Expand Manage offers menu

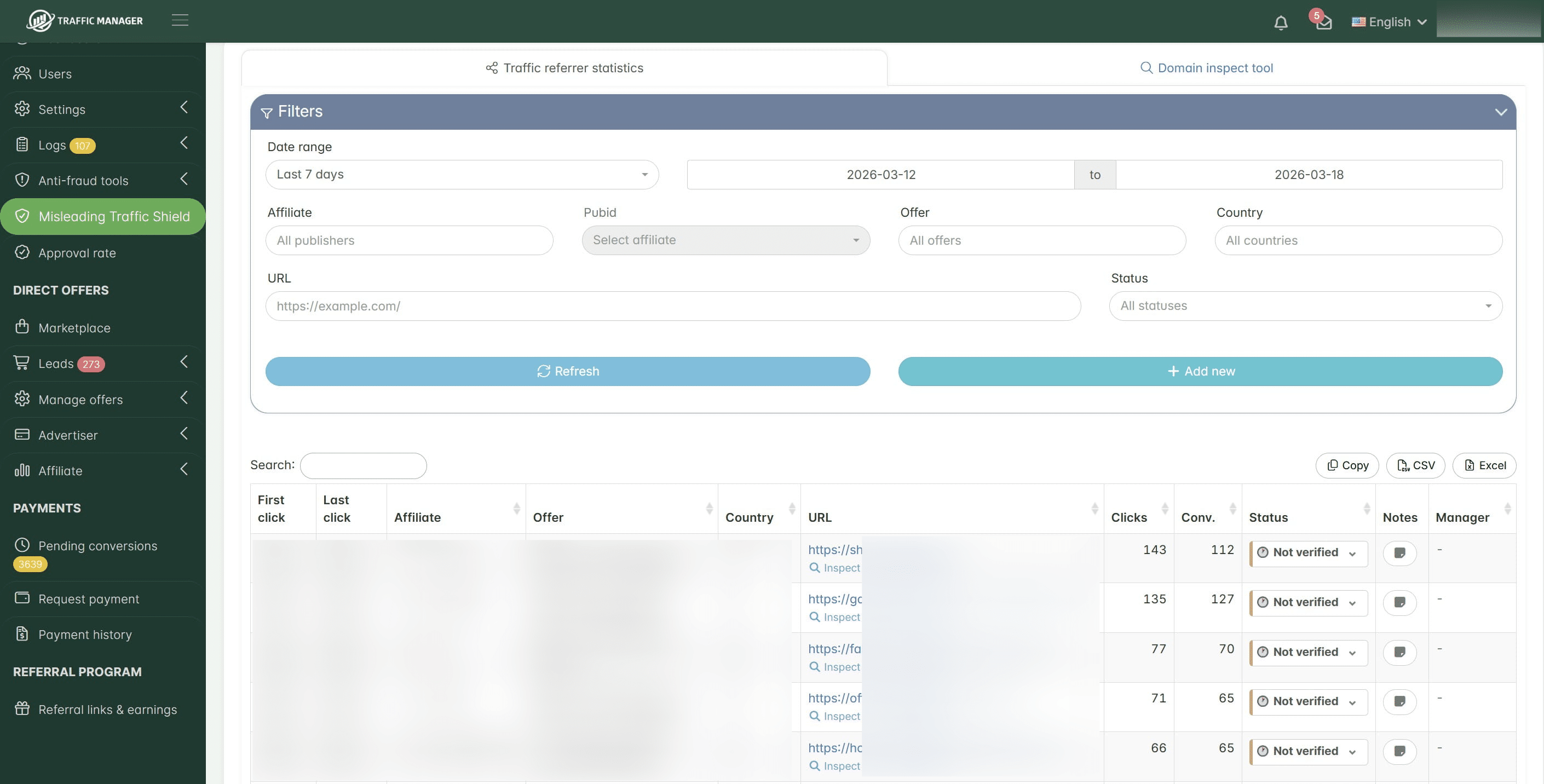click(x=102, y=399)
